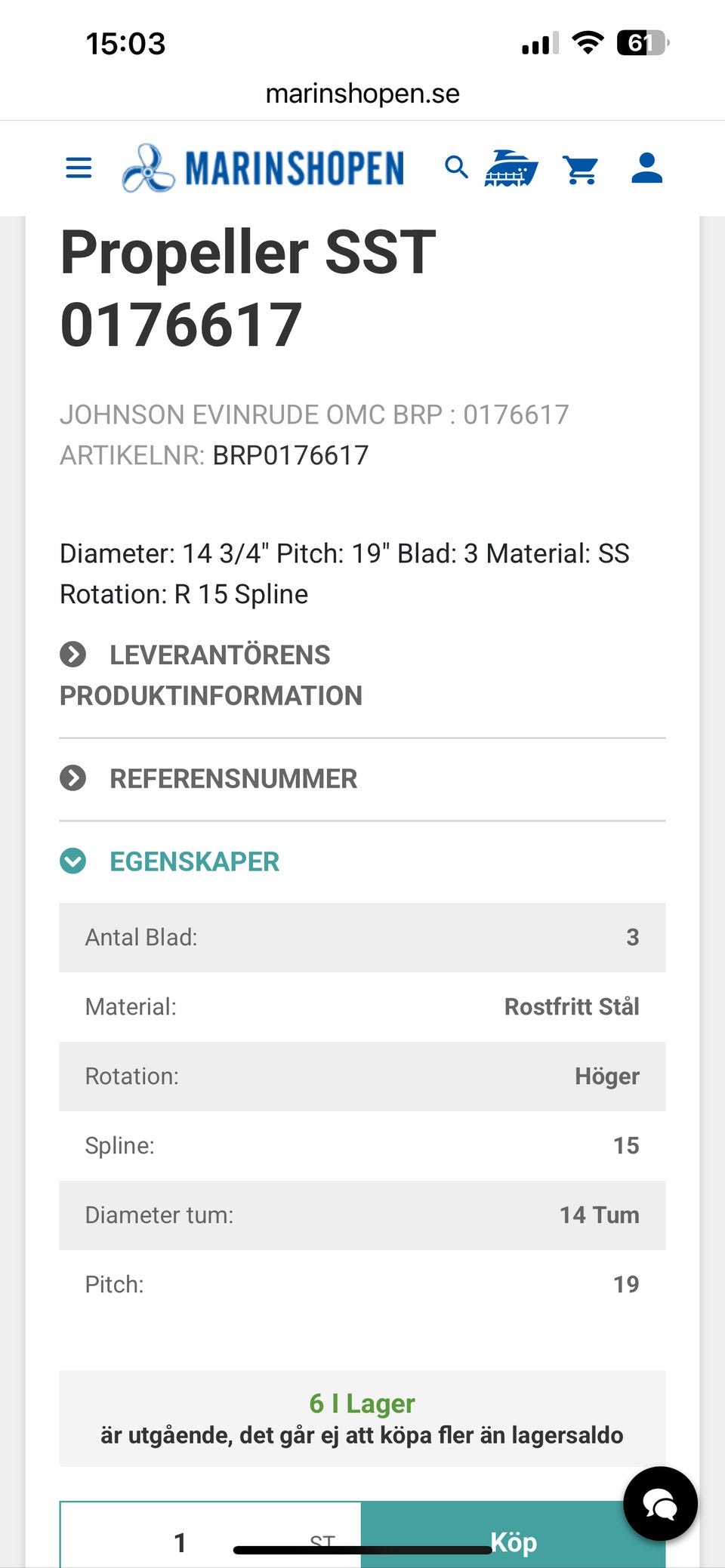This screenshot has height=1568, width=725.
Task: Open the search function
Action: coord(456,168)
